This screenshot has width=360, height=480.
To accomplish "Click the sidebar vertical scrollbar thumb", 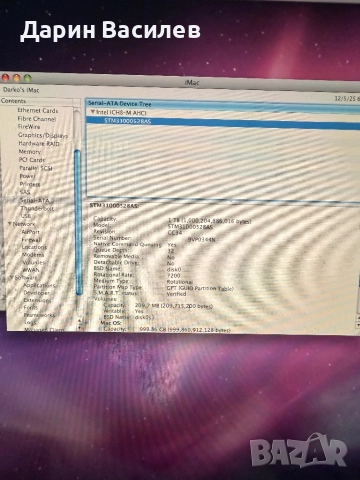I will click(x=78, y=222).
